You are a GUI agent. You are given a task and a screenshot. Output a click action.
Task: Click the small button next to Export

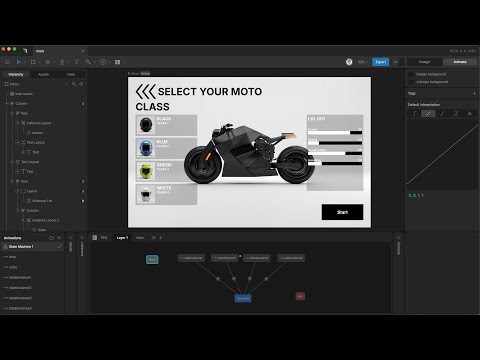pyautogui.click(x=396, y=62)
